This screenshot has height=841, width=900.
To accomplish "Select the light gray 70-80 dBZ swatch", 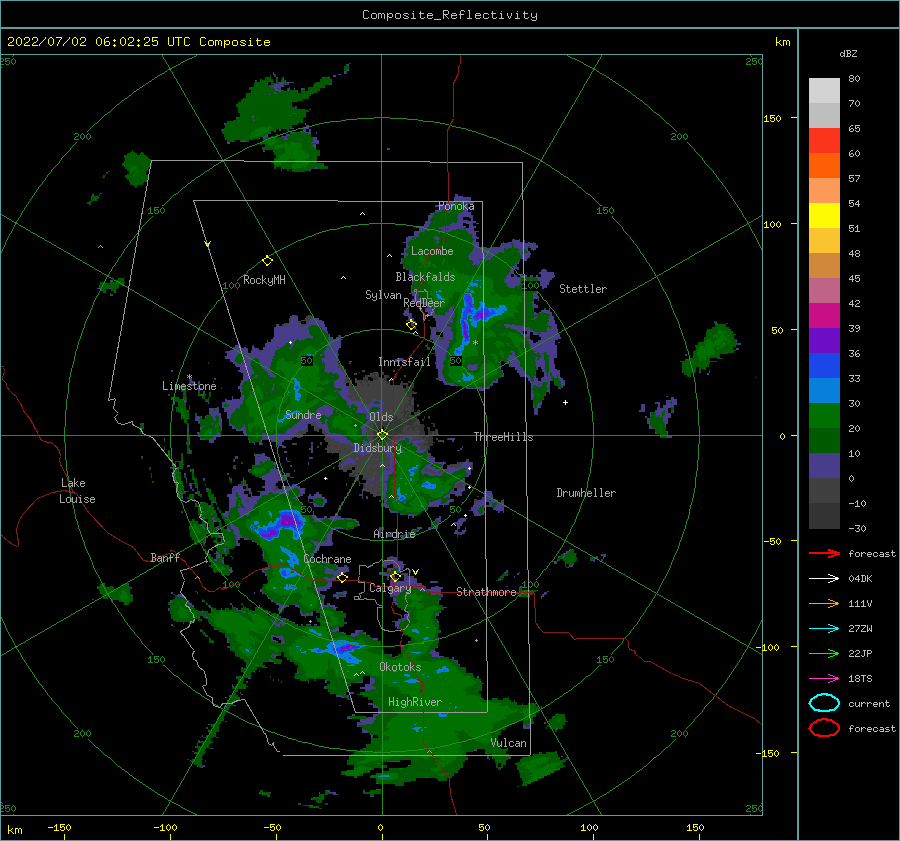I will (824, 90).
